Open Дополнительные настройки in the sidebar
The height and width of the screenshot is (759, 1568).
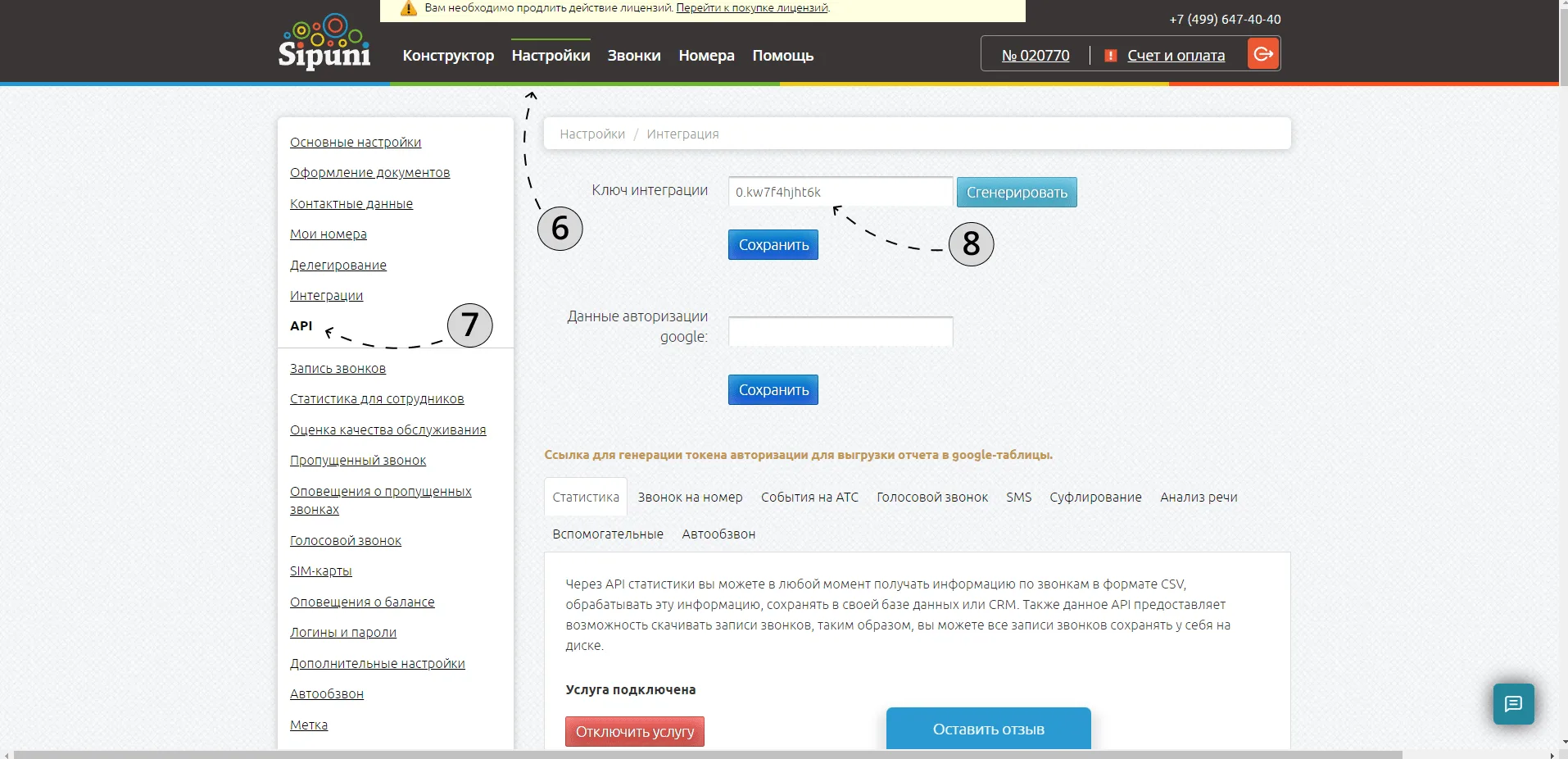tap(378, 664)
